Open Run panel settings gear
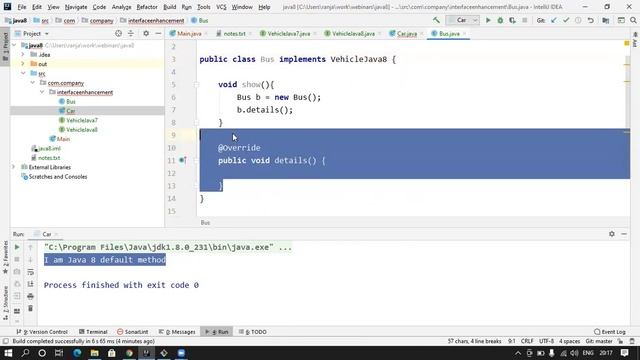 click(x=611, y=234)
